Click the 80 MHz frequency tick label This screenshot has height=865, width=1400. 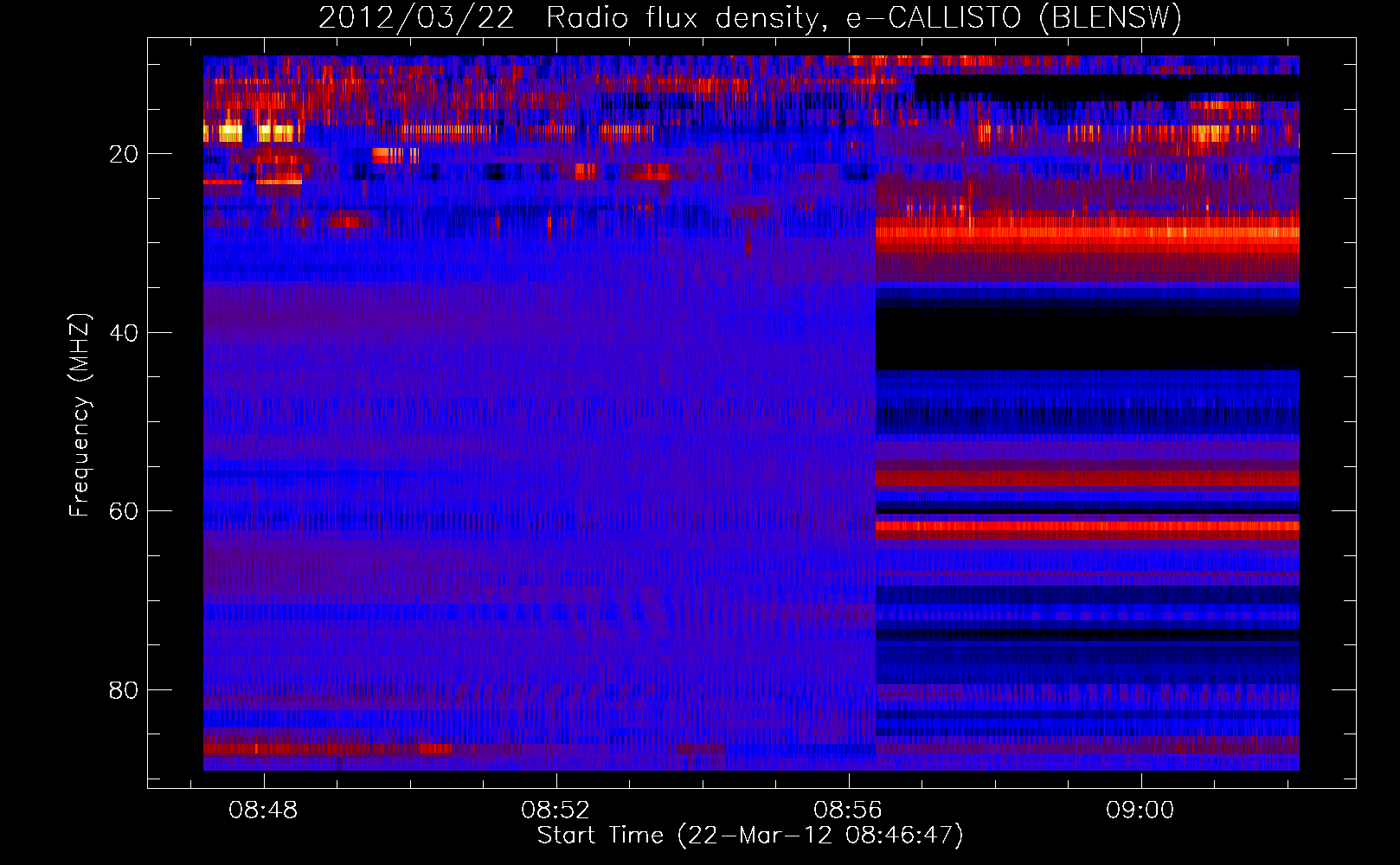coord(125,690)
